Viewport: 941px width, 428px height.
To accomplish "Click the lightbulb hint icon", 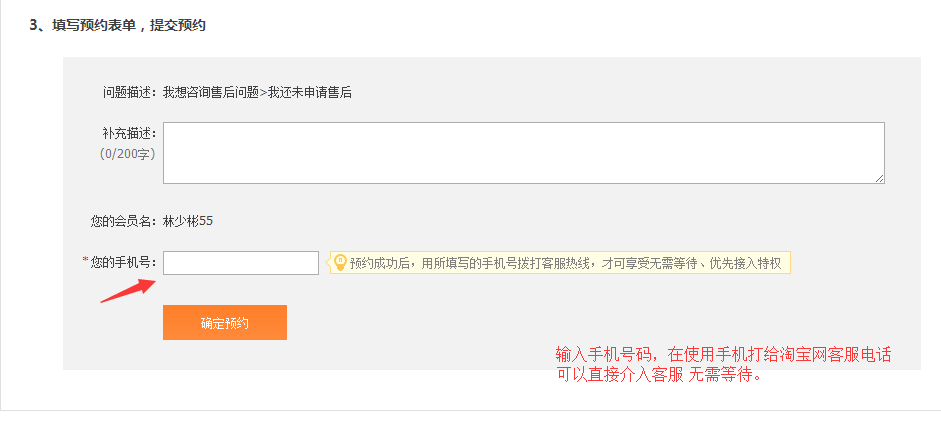I will click(x=340, y=262).
